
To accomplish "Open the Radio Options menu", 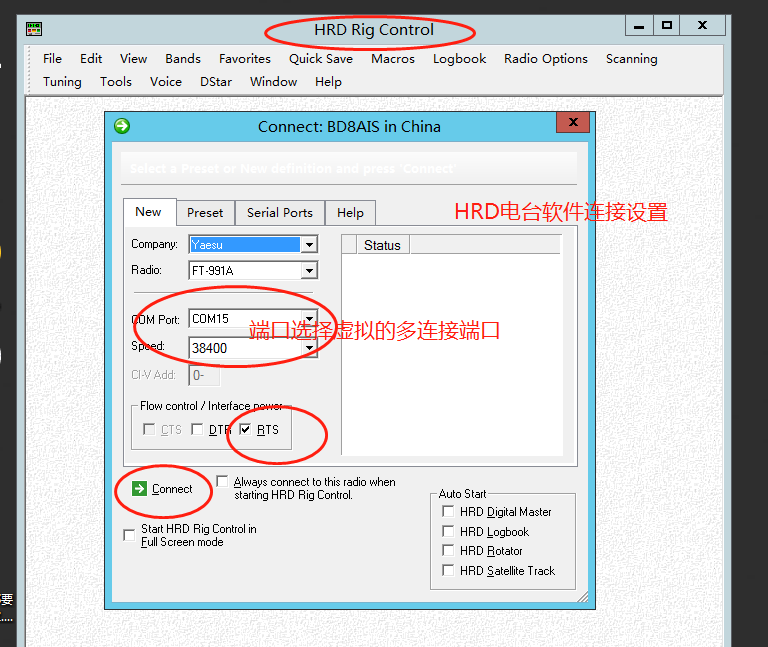I will tap(546, 59).
